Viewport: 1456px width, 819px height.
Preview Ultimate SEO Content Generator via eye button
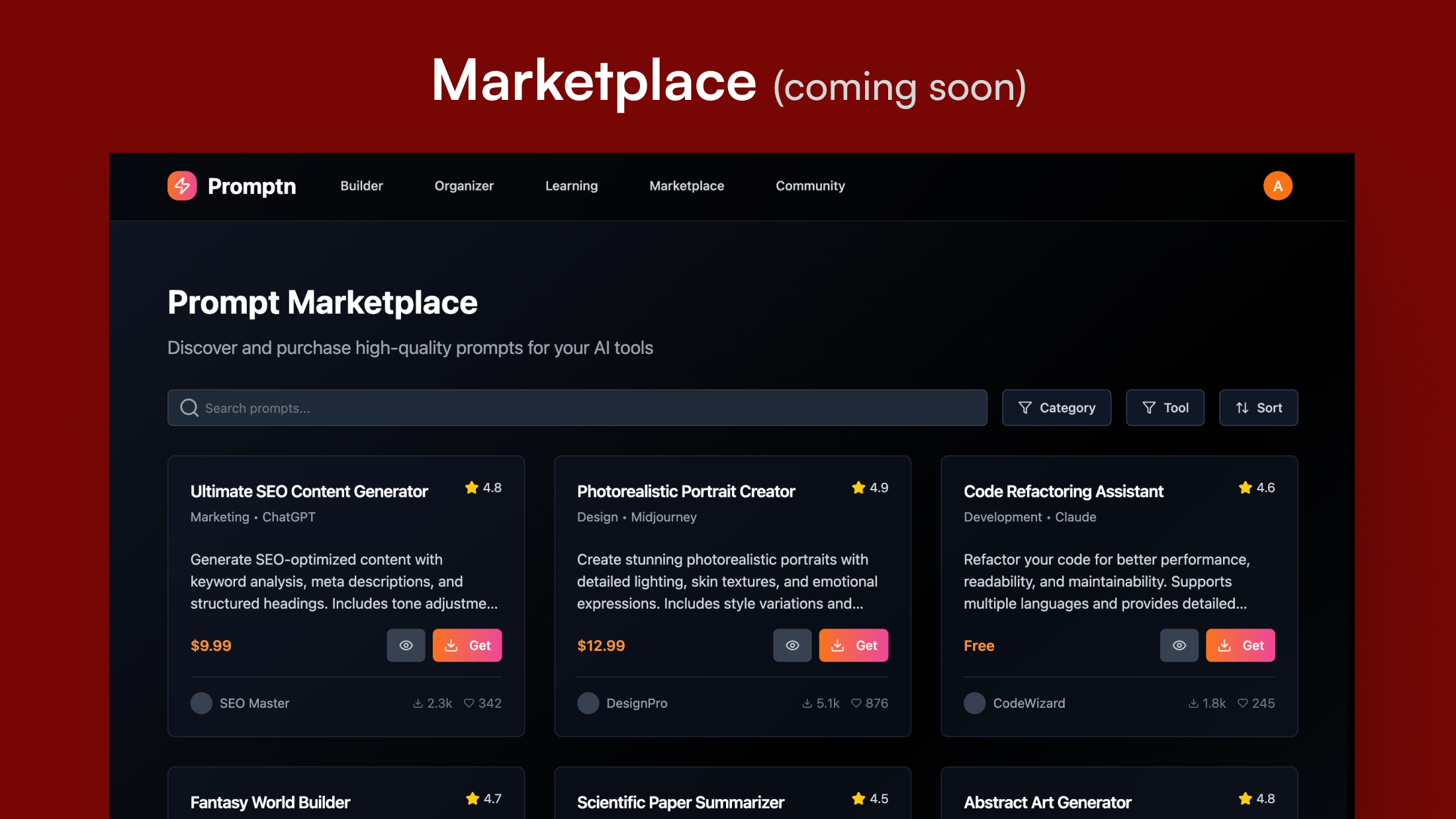(x=406, y=645)
